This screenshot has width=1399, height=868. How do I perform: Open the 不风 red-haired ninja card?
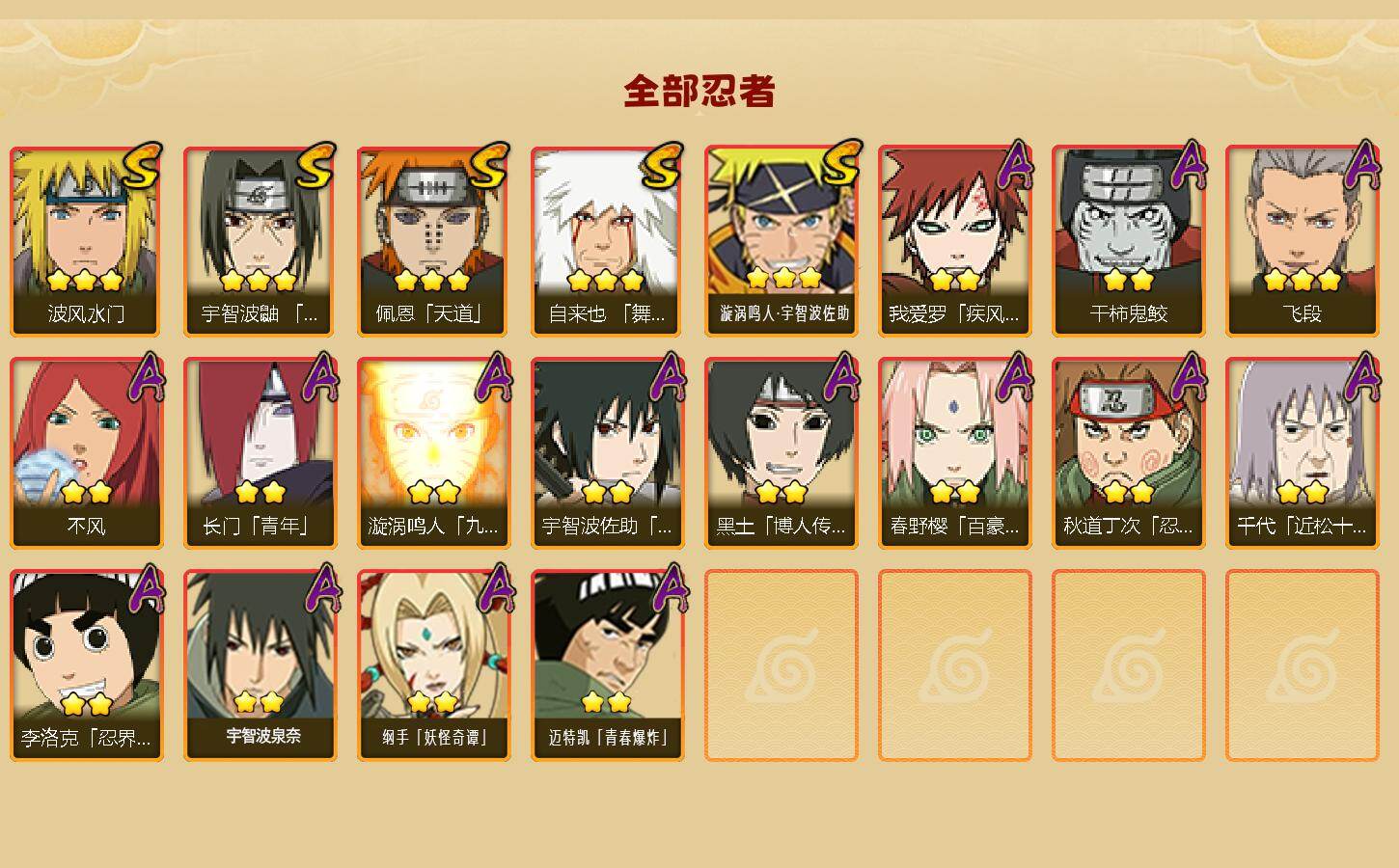tap(87, 453)
